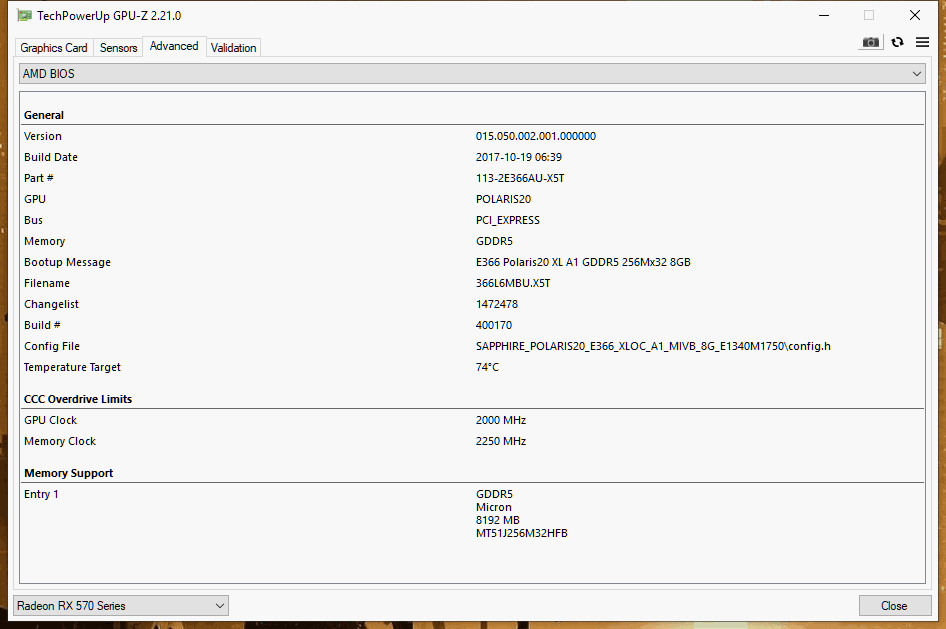Viewport: 946px width, 629px height.
Task: Select the Version value 015.050.002.001.000000
Action: click(x=536, y=136)
